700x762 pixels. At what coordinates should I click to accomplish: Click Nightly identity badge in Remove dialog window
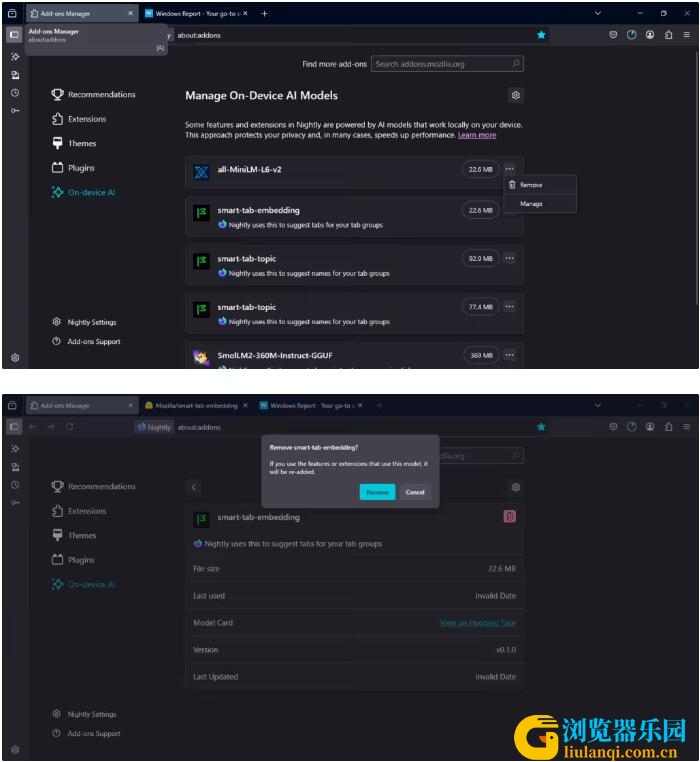(155, 427)
